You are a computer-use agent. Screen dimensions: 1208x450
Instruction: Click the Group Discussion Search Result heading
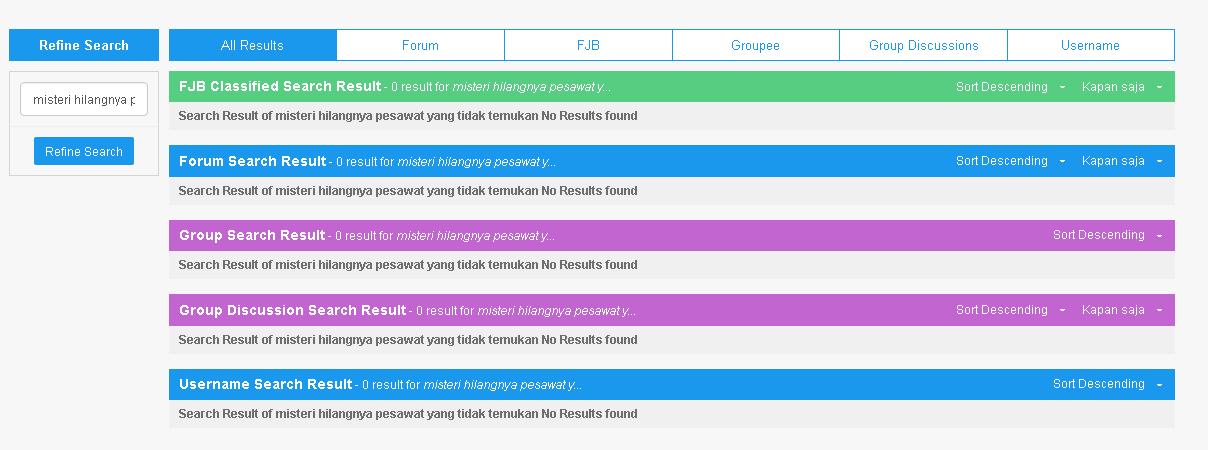point(293,310)
